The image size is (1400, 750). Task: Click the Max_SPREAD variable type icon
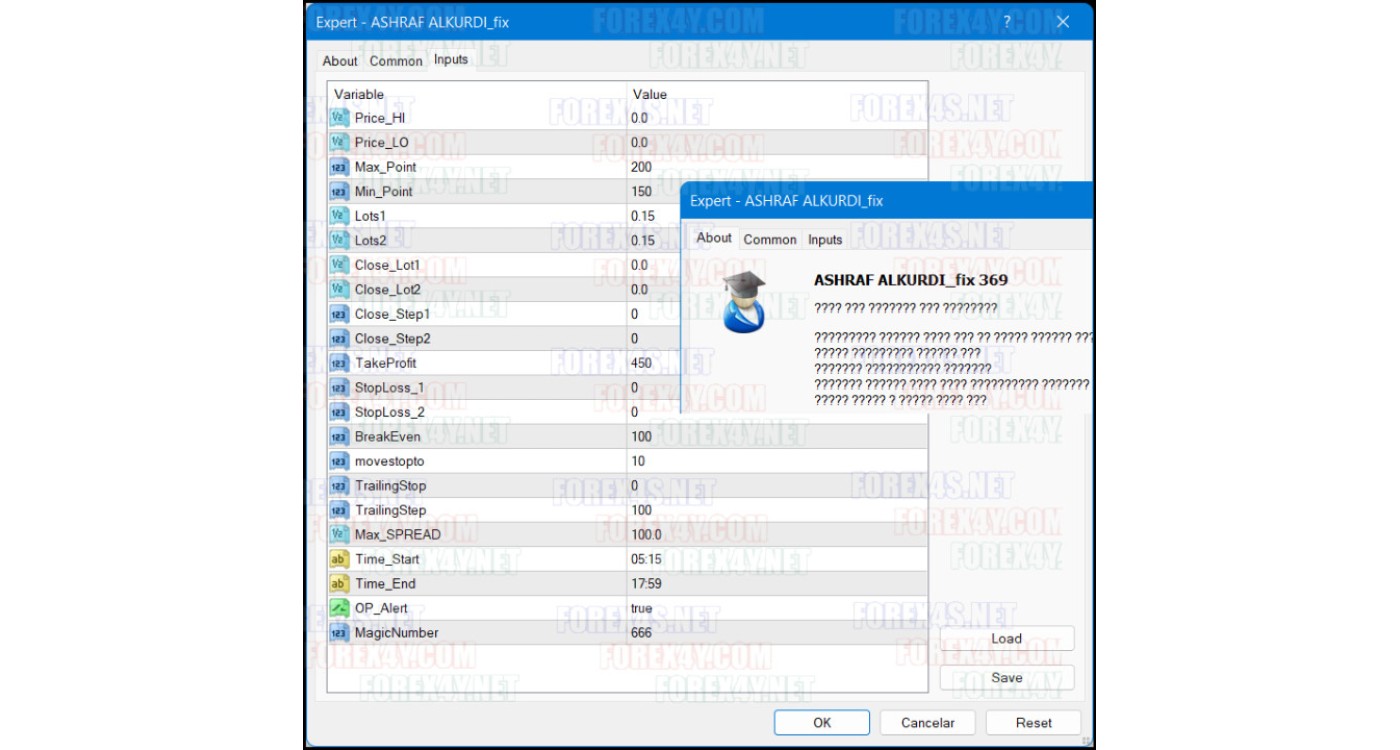[339, 535]
